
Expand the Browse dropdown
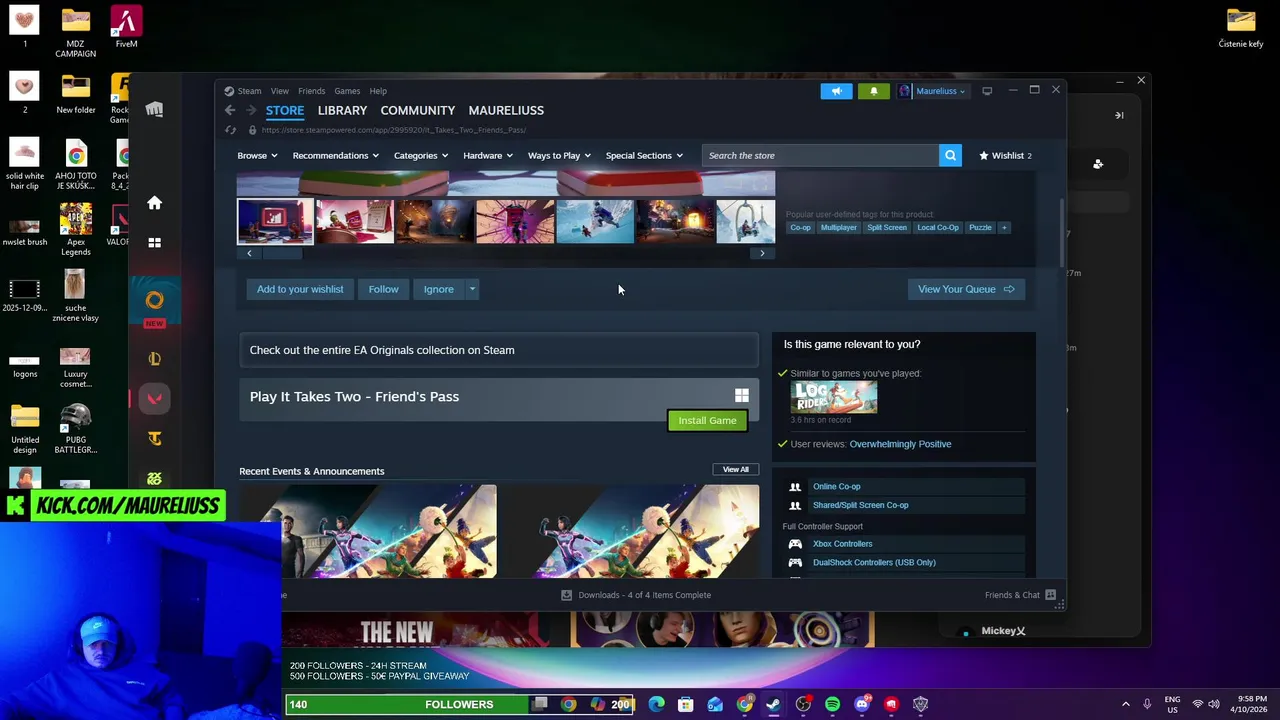[x=258, y=155]
